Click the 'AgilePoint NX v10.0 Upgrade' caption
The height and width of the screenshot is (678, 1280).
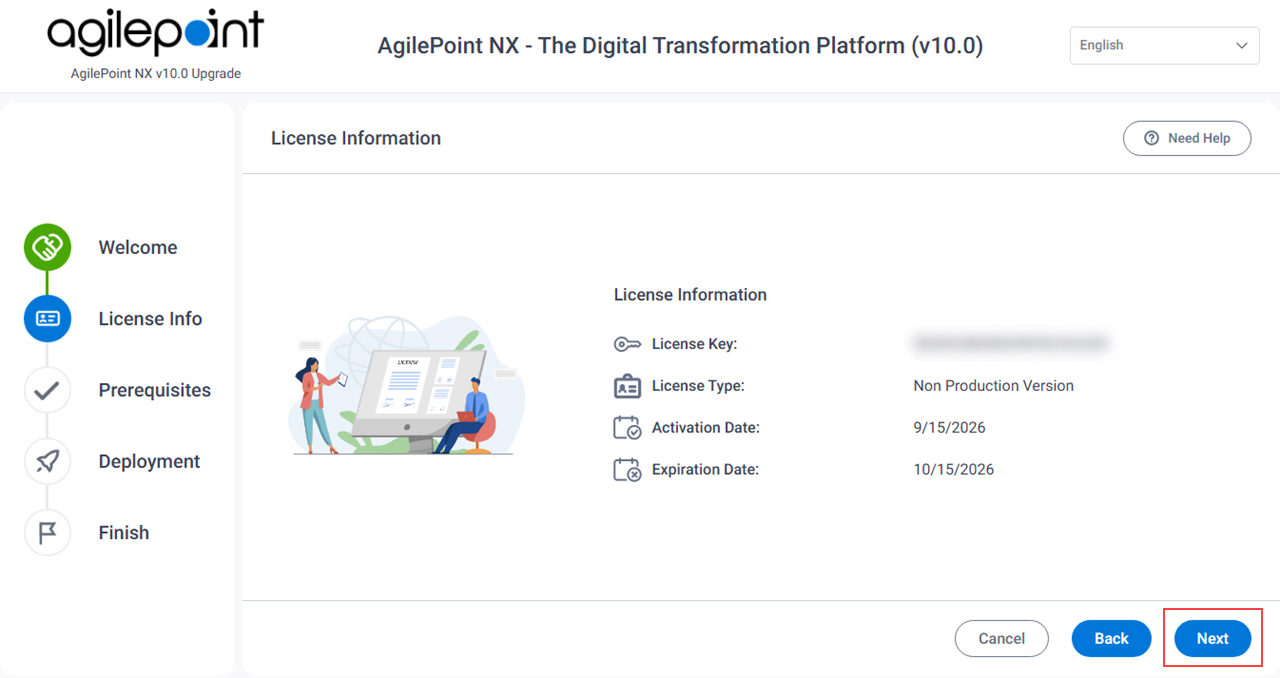point(156,74)
